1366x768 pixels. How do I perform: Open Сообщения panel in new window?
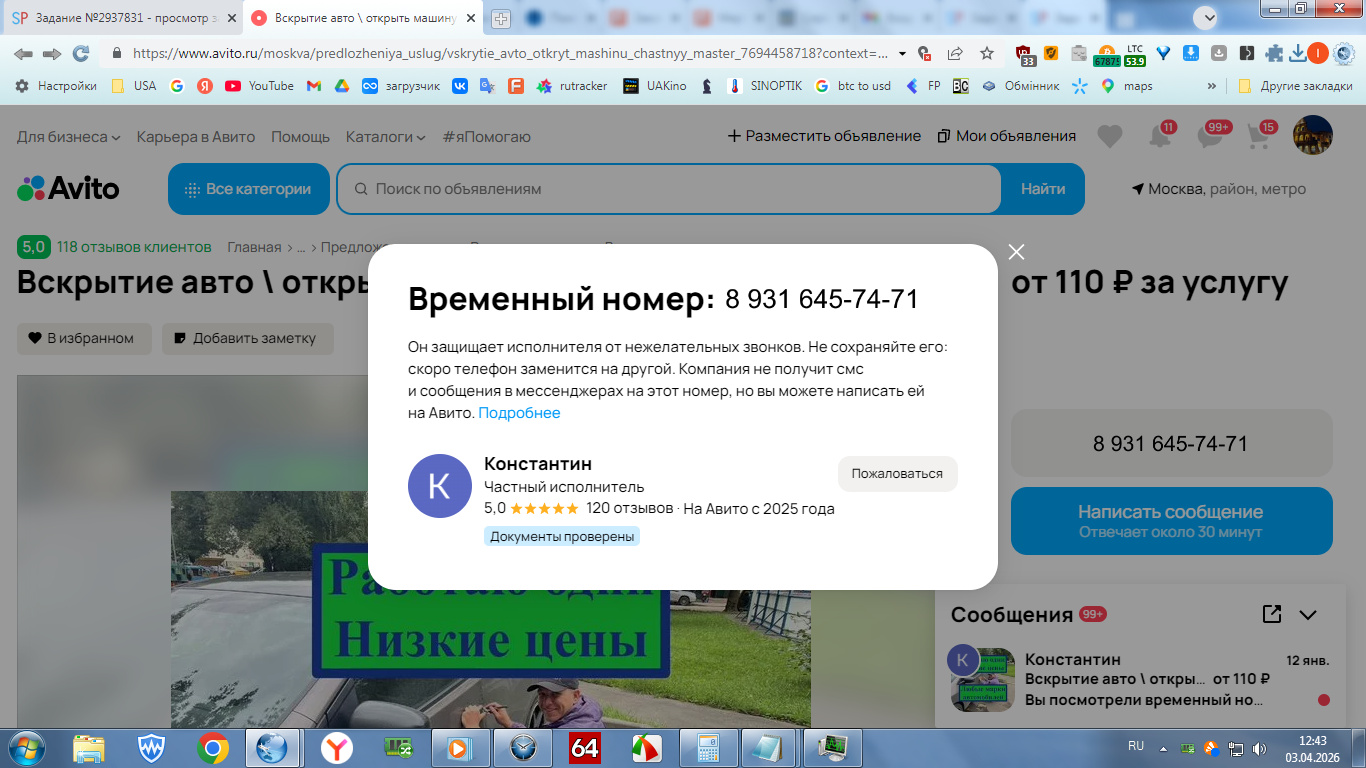tap(1272, 614)
